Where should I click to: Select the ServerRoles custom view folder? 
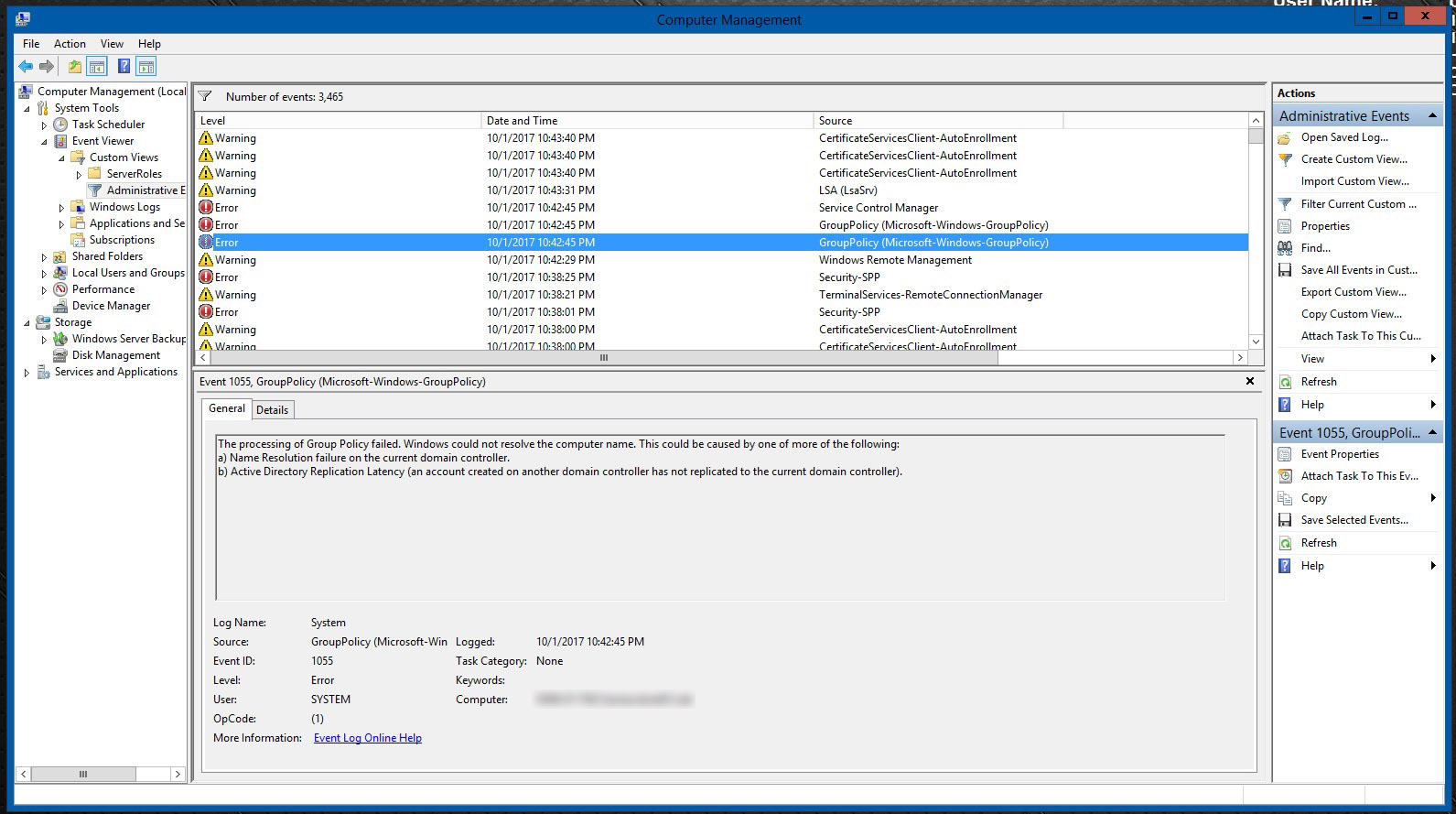point(134,174)
